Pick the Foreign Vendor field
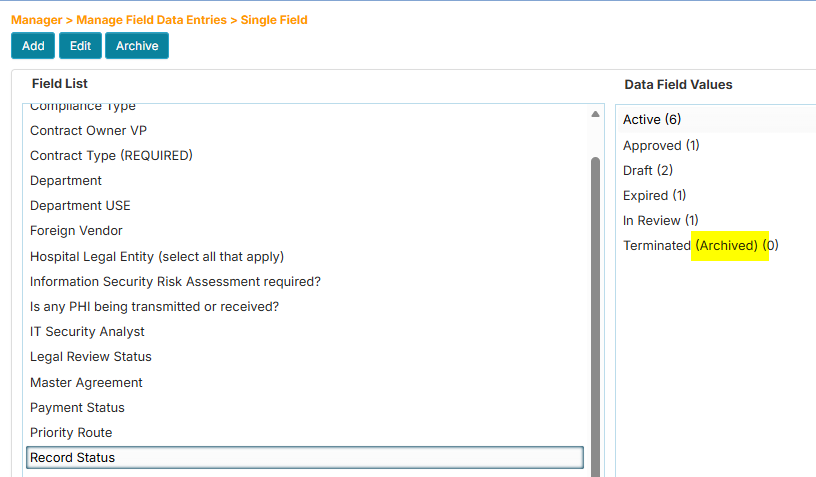 tap(76, 230)
